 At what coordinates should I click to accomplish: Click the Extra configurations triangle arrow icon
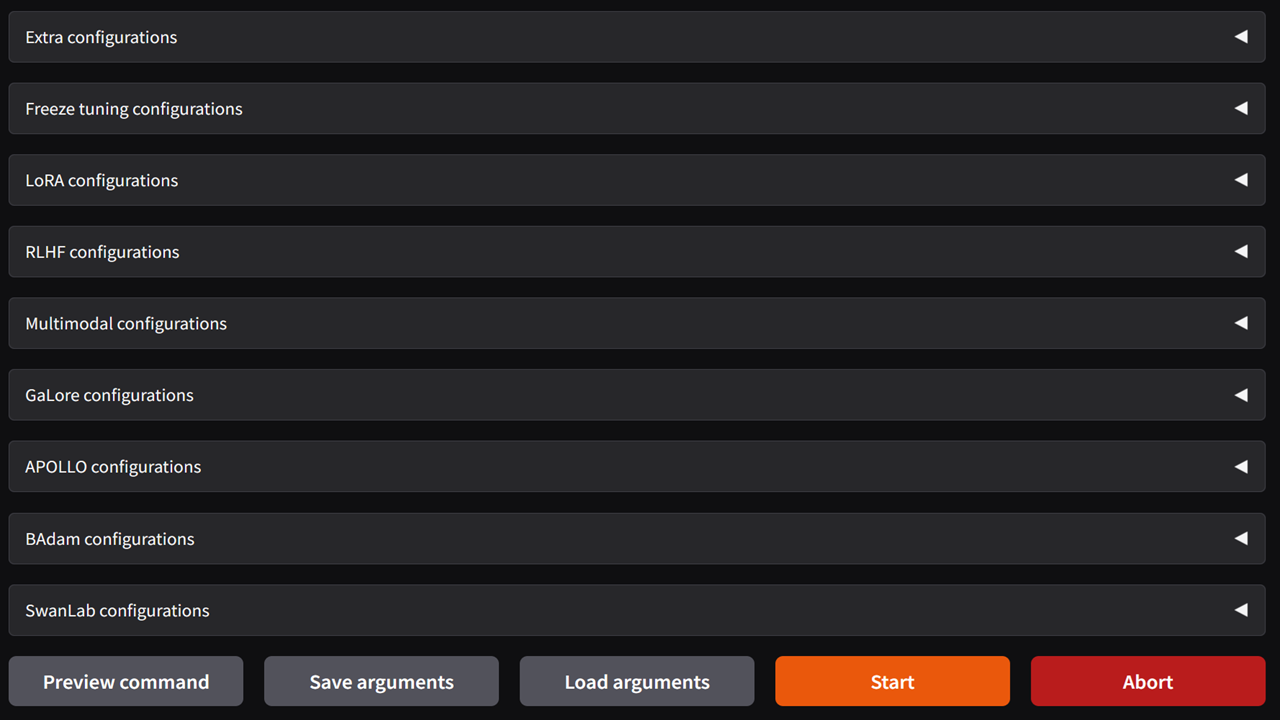[x=1241, y=37]
